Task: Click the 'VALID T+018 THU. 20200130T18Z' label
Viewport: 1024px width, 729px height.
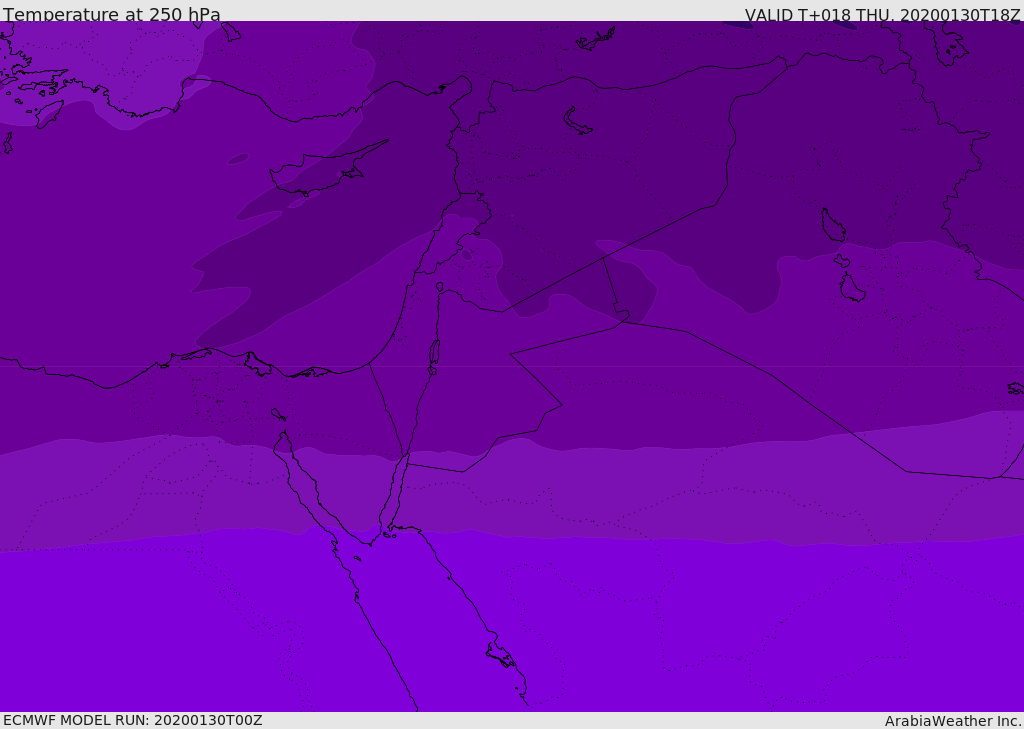Action: click(x=882, y=14)
